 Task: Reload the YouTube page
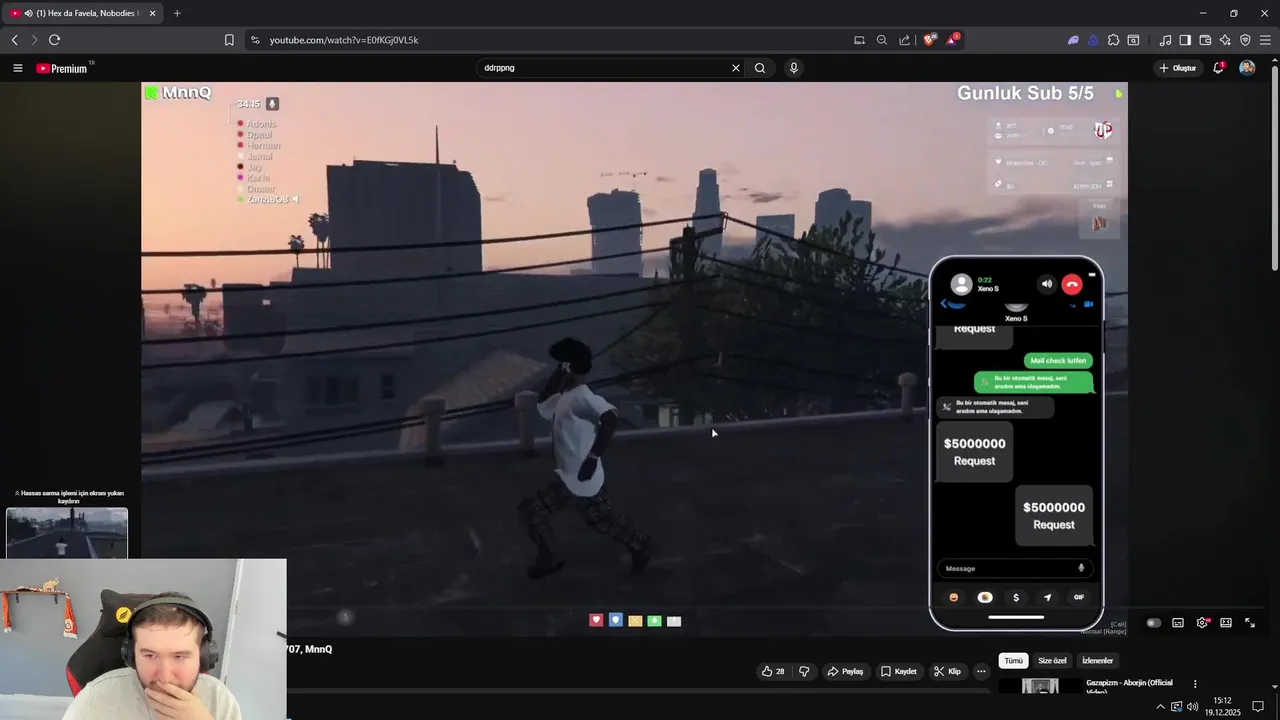click(54, 40)
